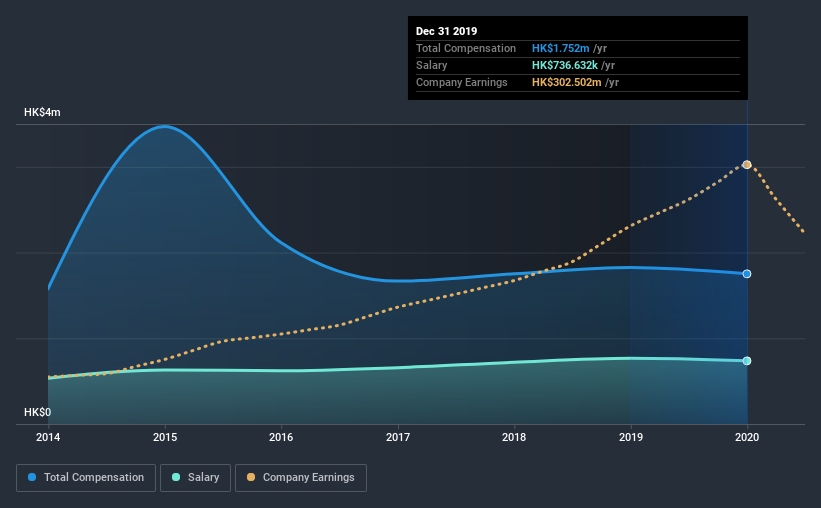Click the Total Compensation row label in tooltip
This screenshot has height=508, width=821.
click(x=466, y=48)
